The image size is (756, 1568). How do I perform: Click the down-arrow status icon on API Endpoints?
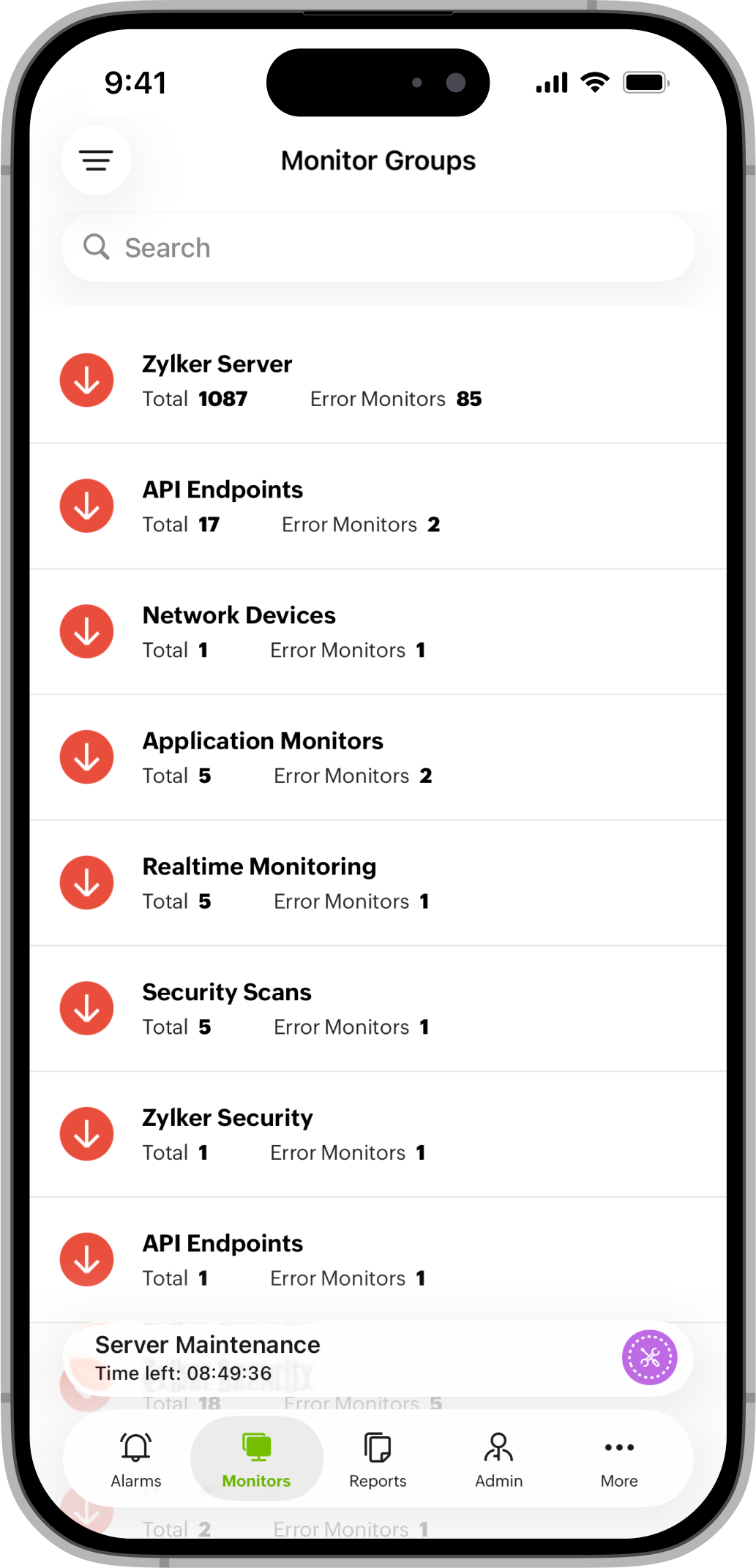(x=86, y=506)
